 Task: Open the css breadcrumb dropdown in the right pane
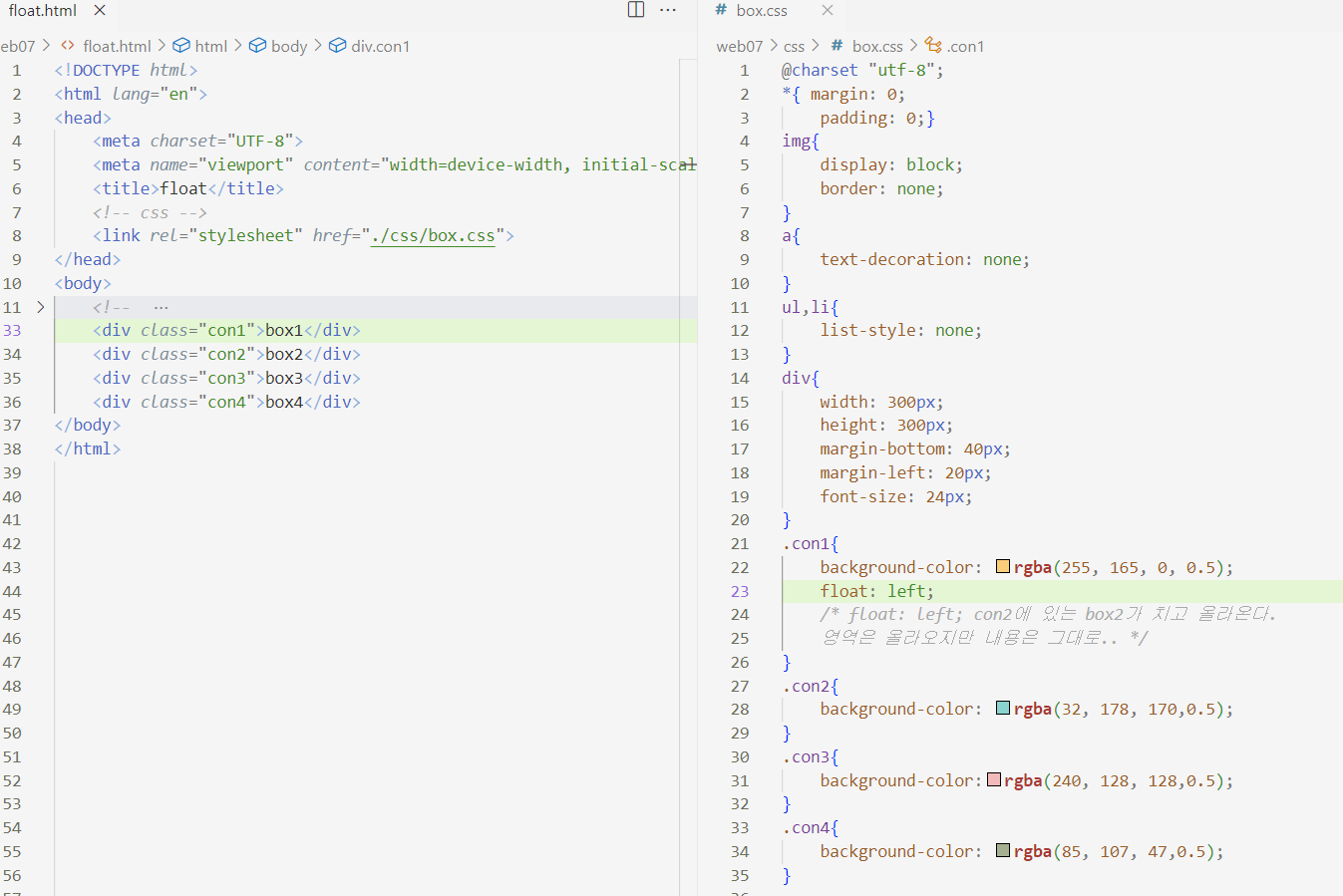tap(794, 45)
